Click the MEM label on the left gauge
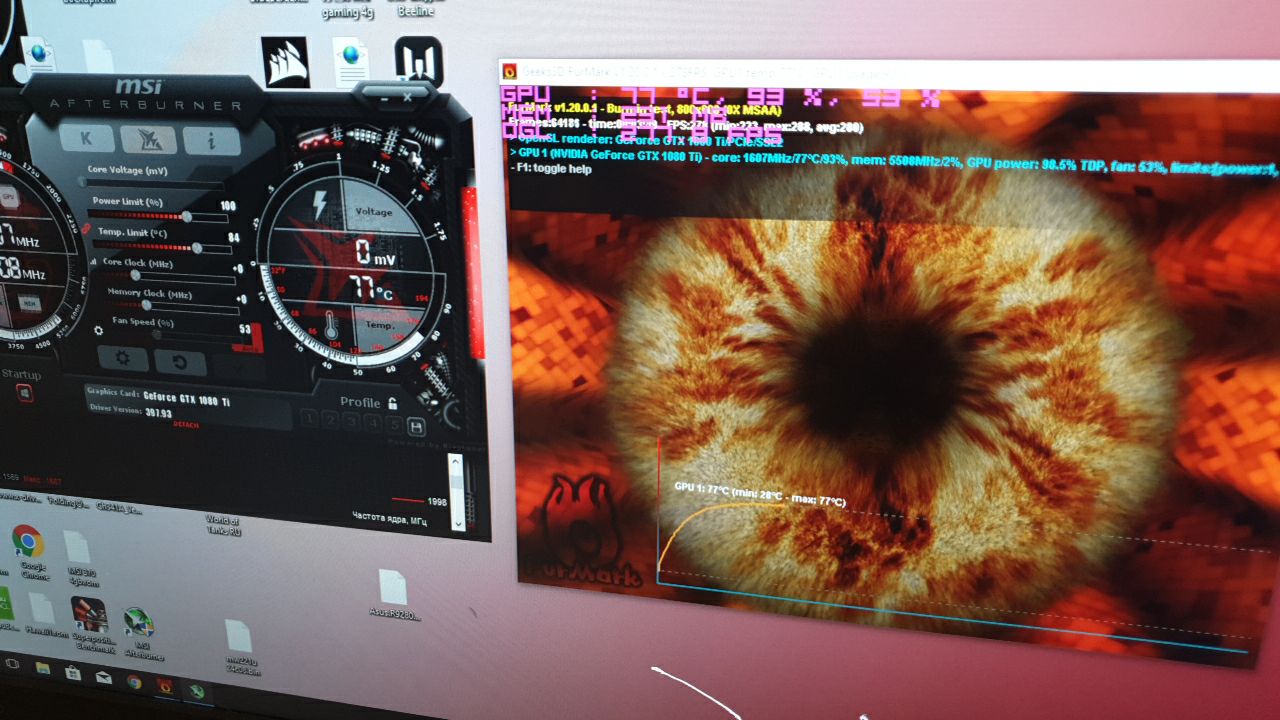The height and width of the screenshot is (720, 1280). coord(30,304)
